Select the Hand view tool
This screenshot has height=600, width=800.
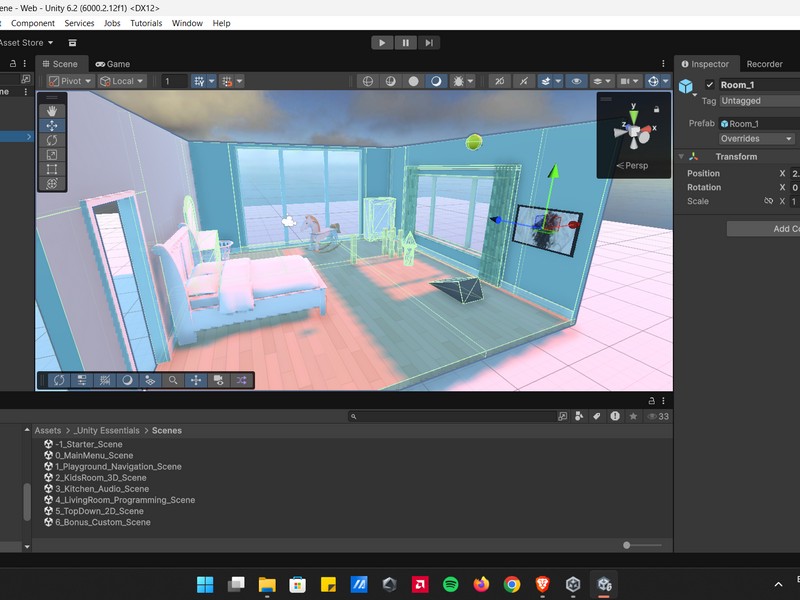52,111
